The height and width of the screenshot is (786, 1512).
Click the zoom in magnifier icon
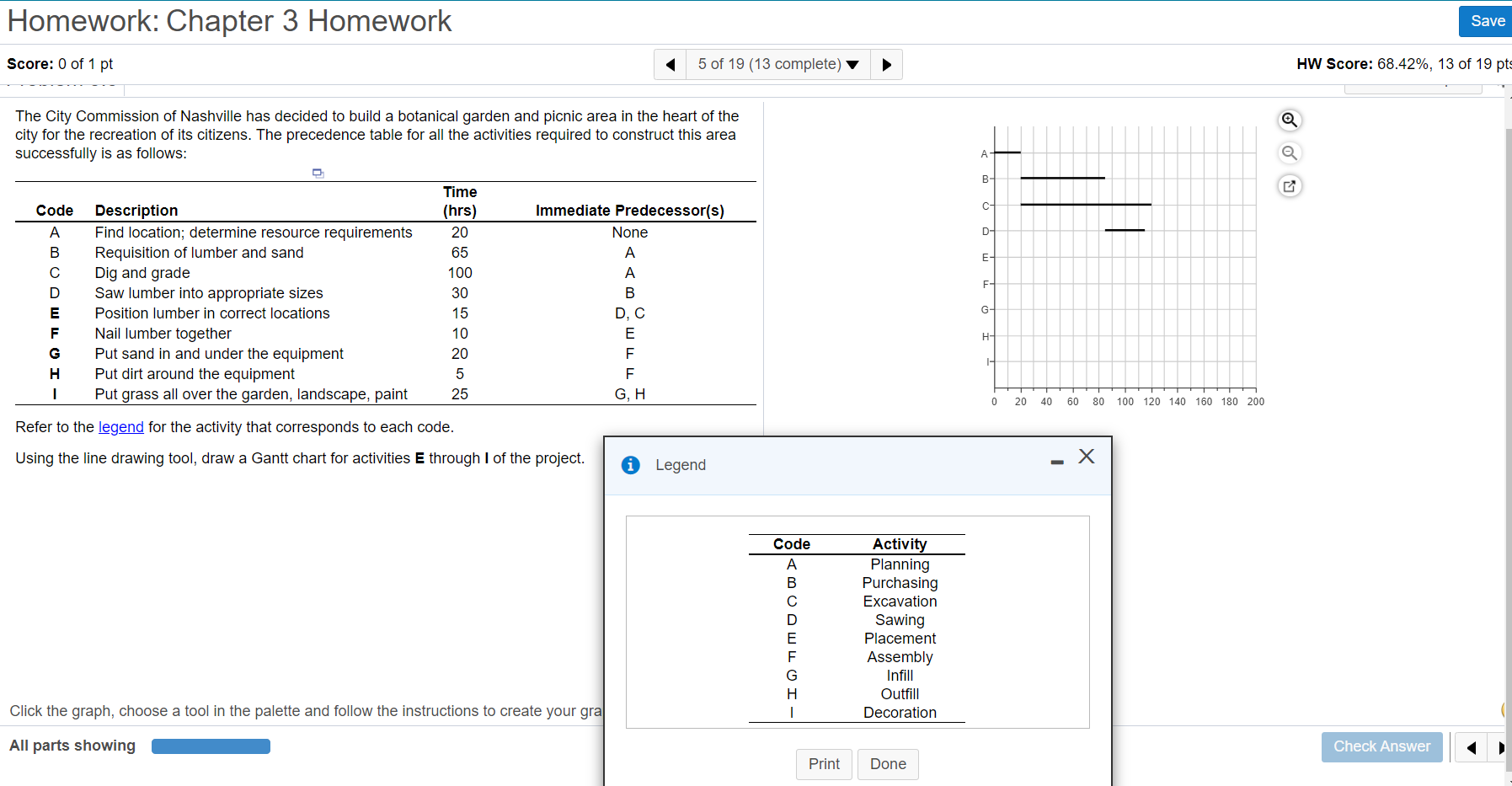1289,120
